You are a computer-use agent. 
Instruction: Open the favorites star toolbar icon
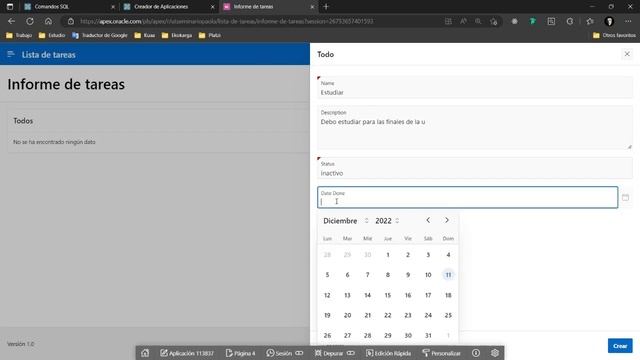tap(589, 21)
